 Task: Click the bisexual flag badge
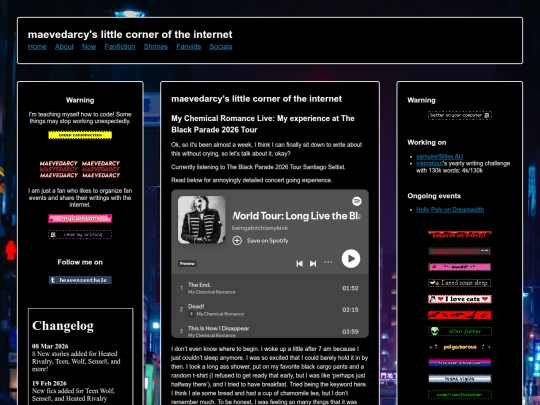460,363
